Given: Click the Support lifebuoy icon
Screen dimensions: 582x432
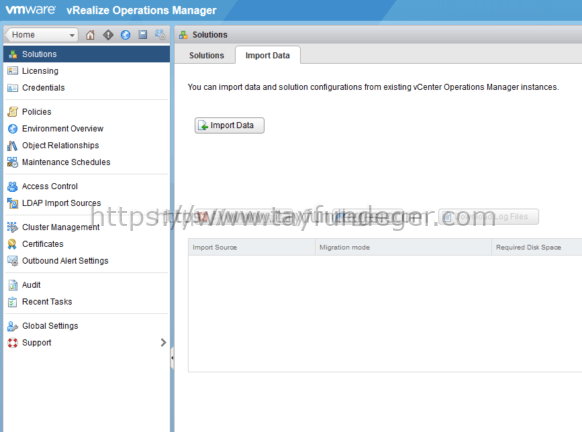Looking at the screenshot, I should coord(13,343).
